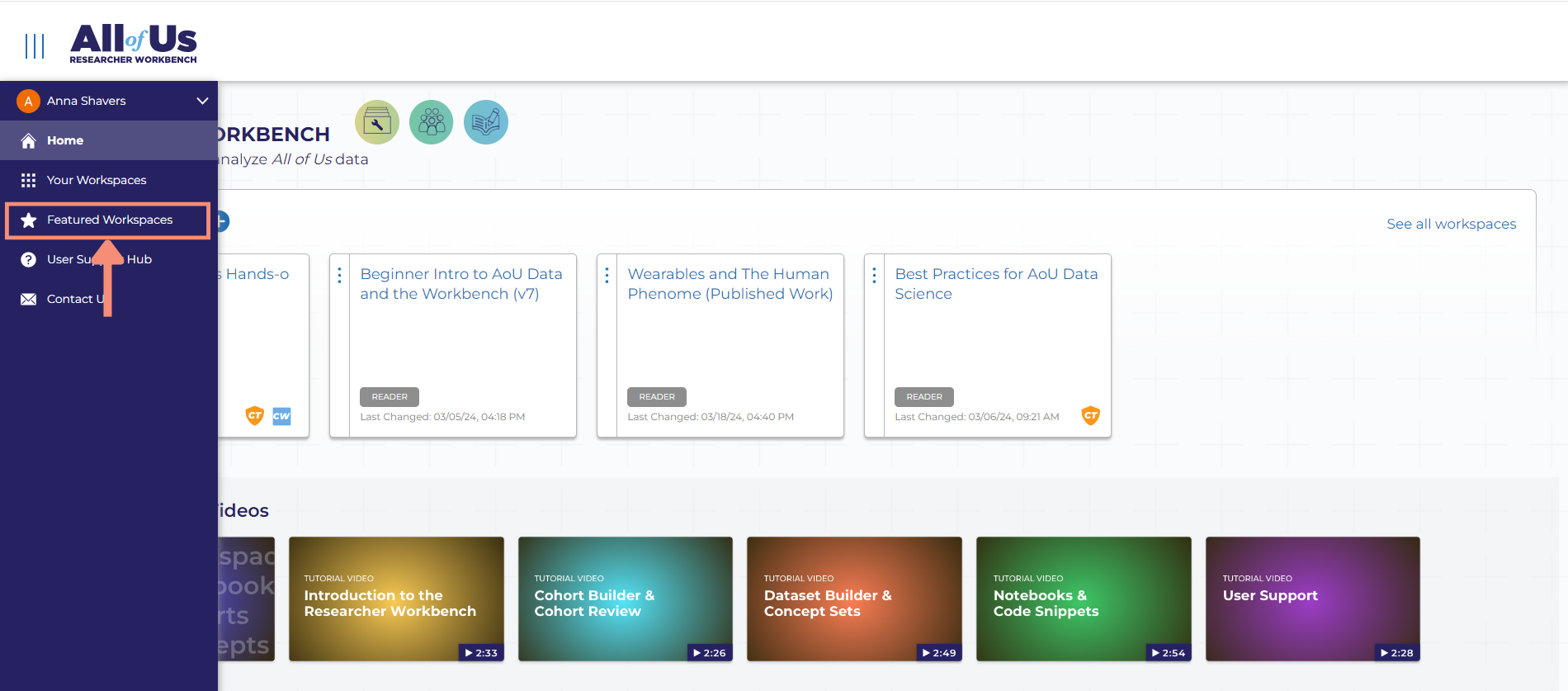Click the User Support Hub question icon

[28, 259]
